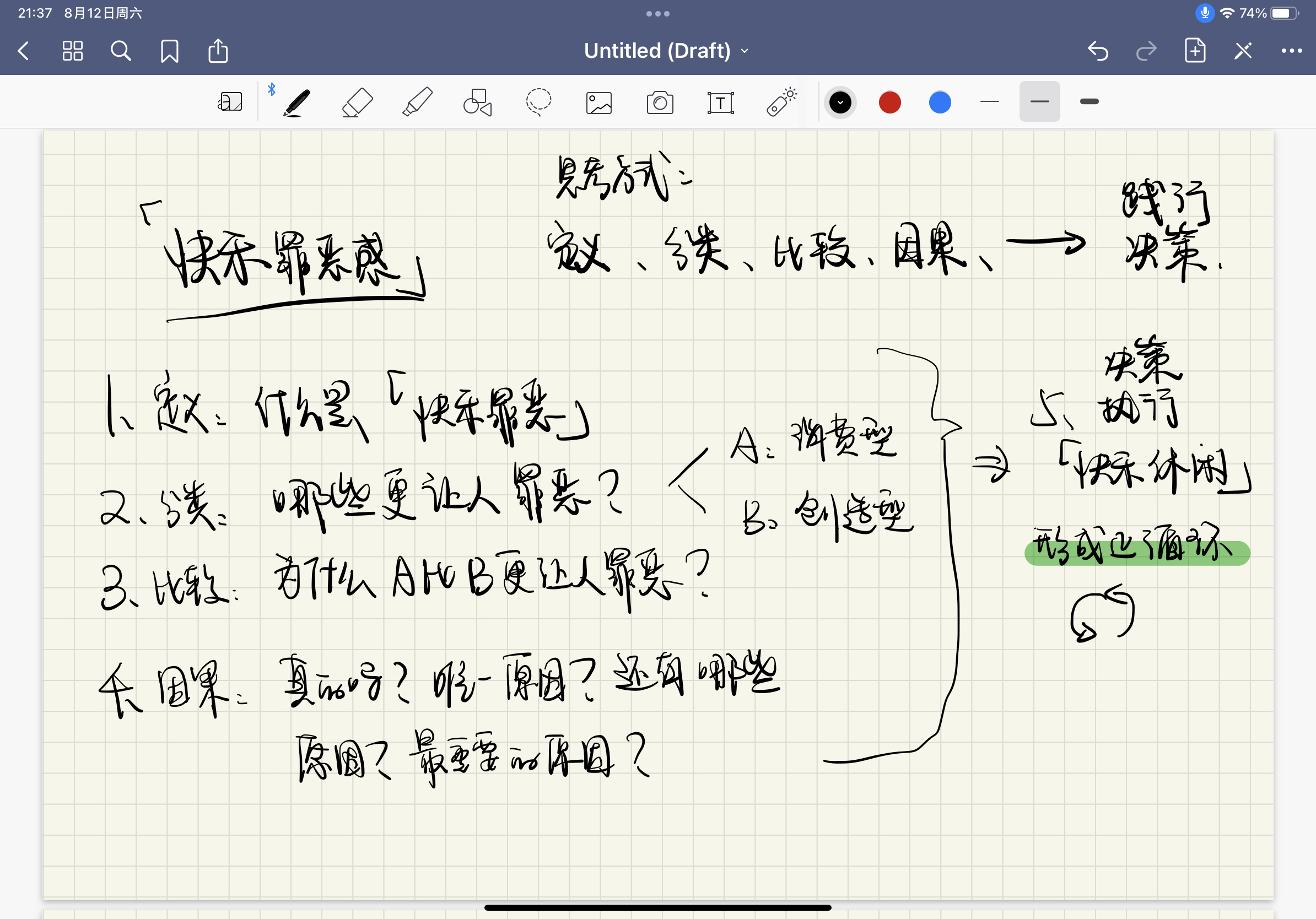Add a new page

[x=1195, y=51]
